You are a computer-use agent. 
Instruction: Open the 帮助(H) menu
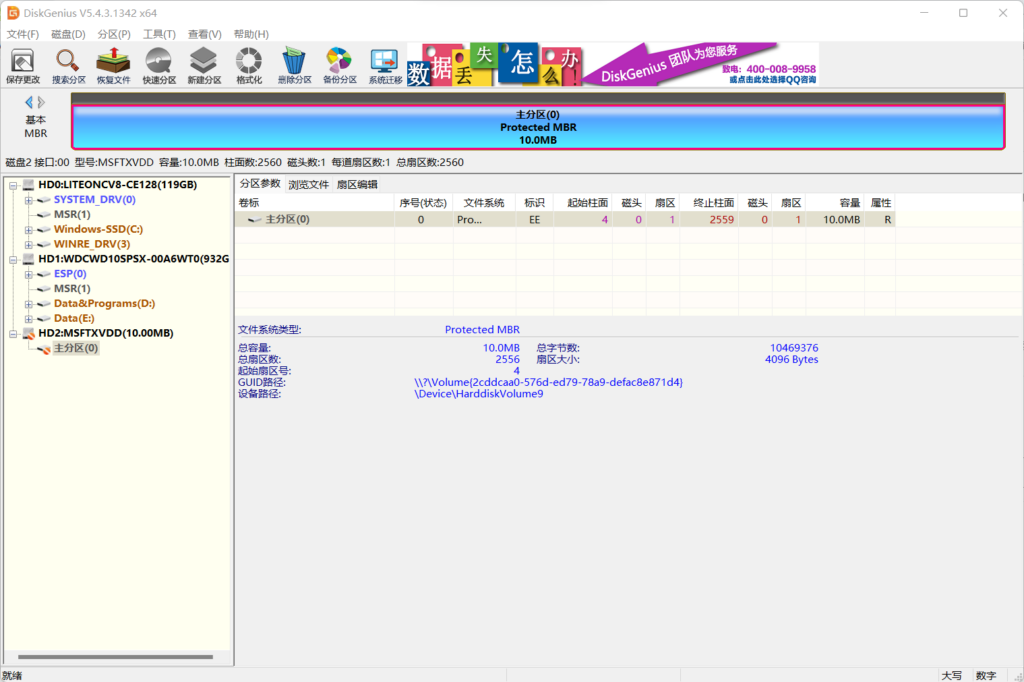pyautogui.click(x=251, y=34)
